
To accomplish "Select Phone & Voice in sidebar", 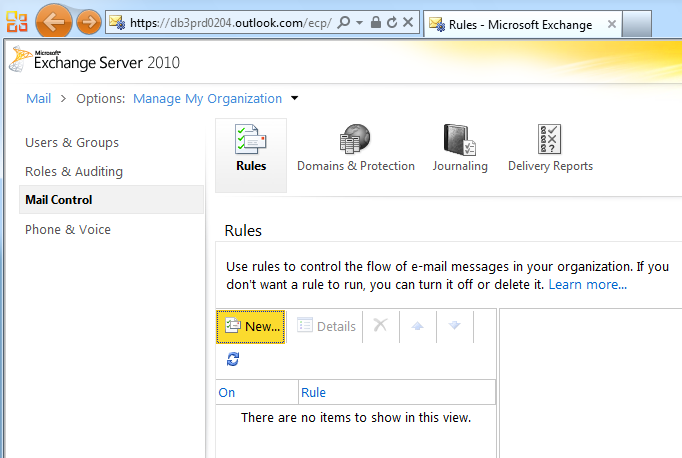I will 68,229.
